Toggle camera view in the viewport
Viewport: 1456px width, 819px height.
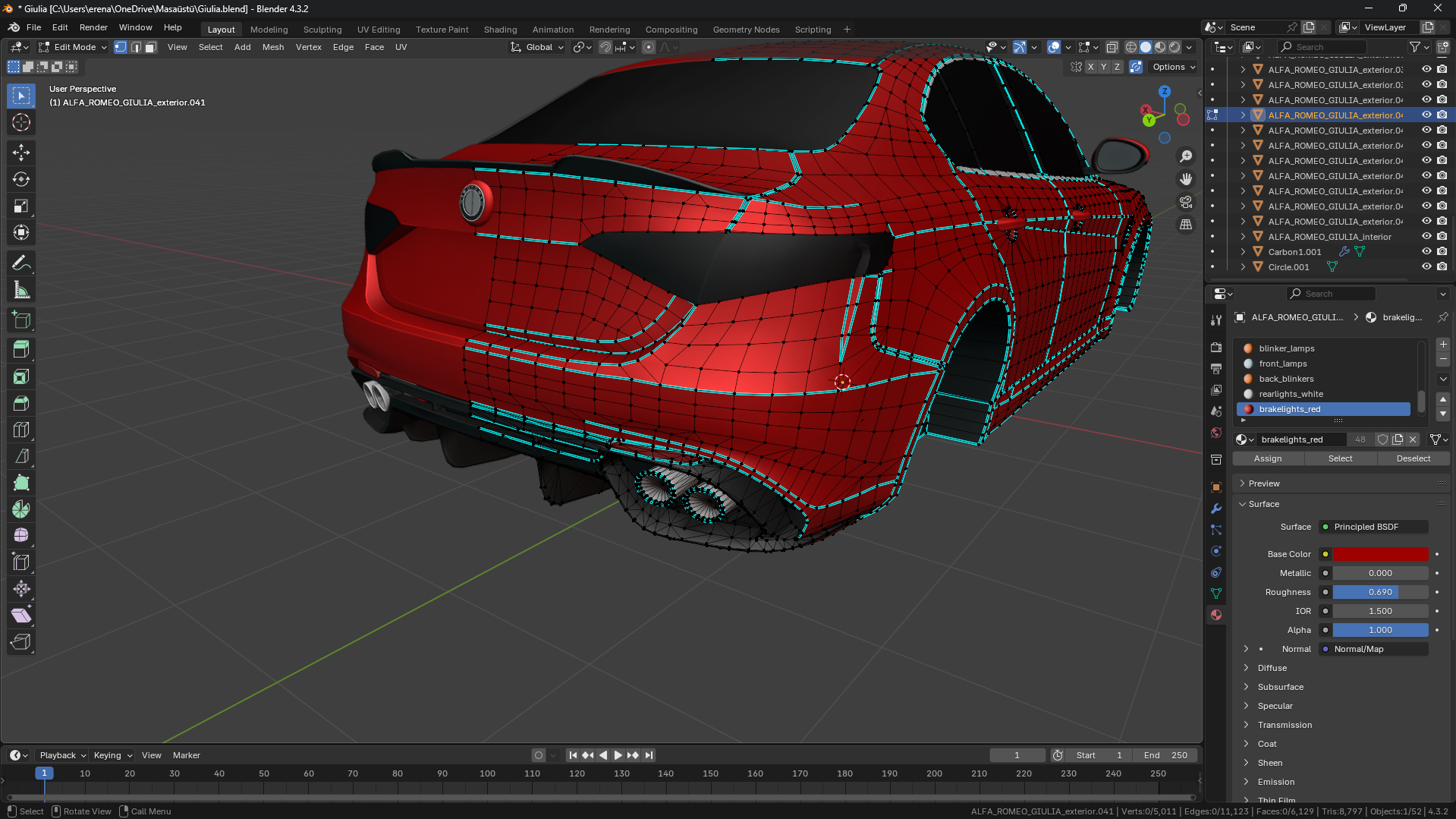(1185, 202)
